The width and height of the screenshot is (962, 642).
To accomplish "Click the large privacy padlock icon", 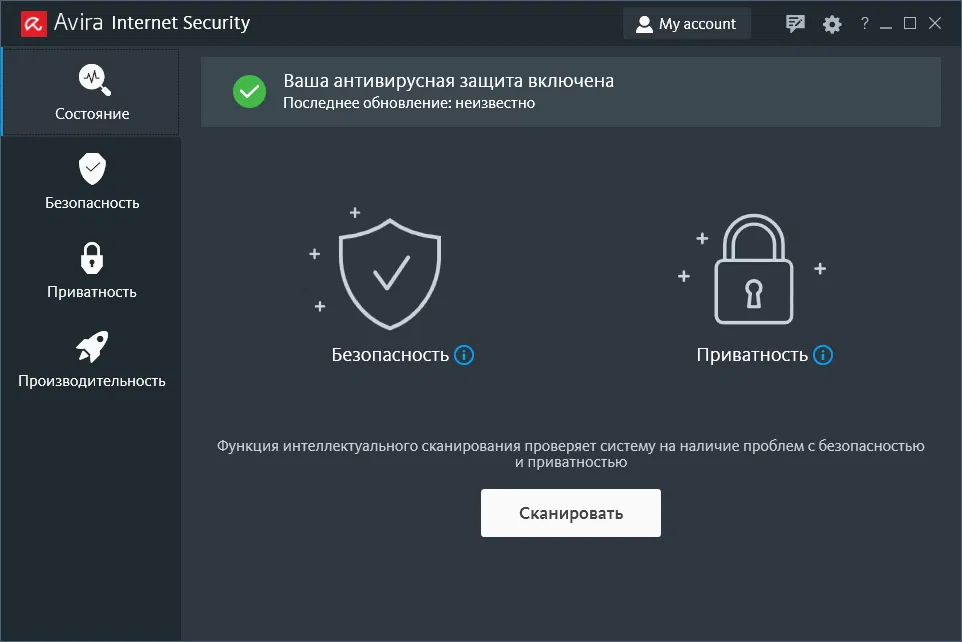I will click(753, 272).
